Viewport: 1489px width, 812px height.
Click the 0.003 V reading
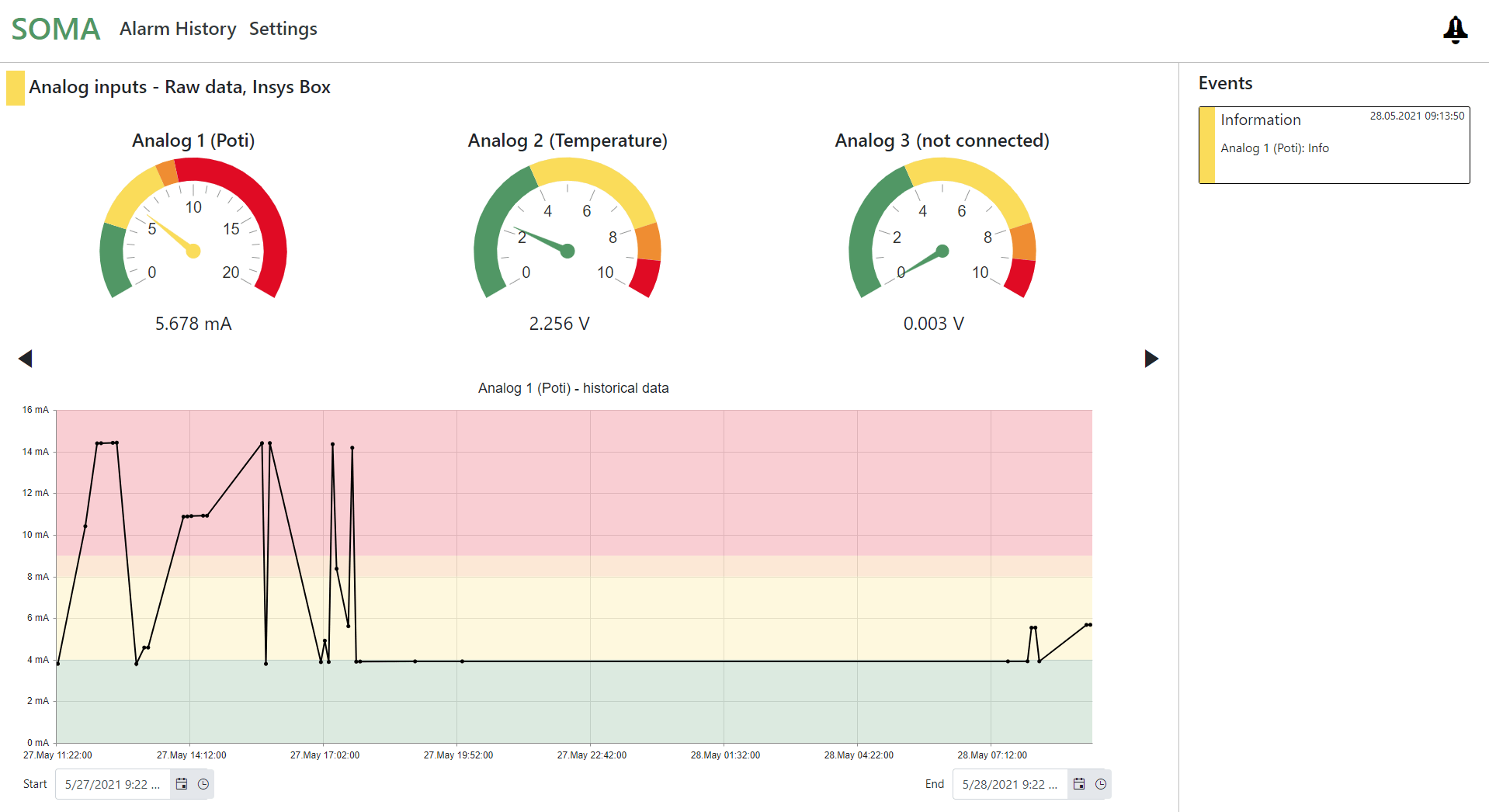point(934,324)
